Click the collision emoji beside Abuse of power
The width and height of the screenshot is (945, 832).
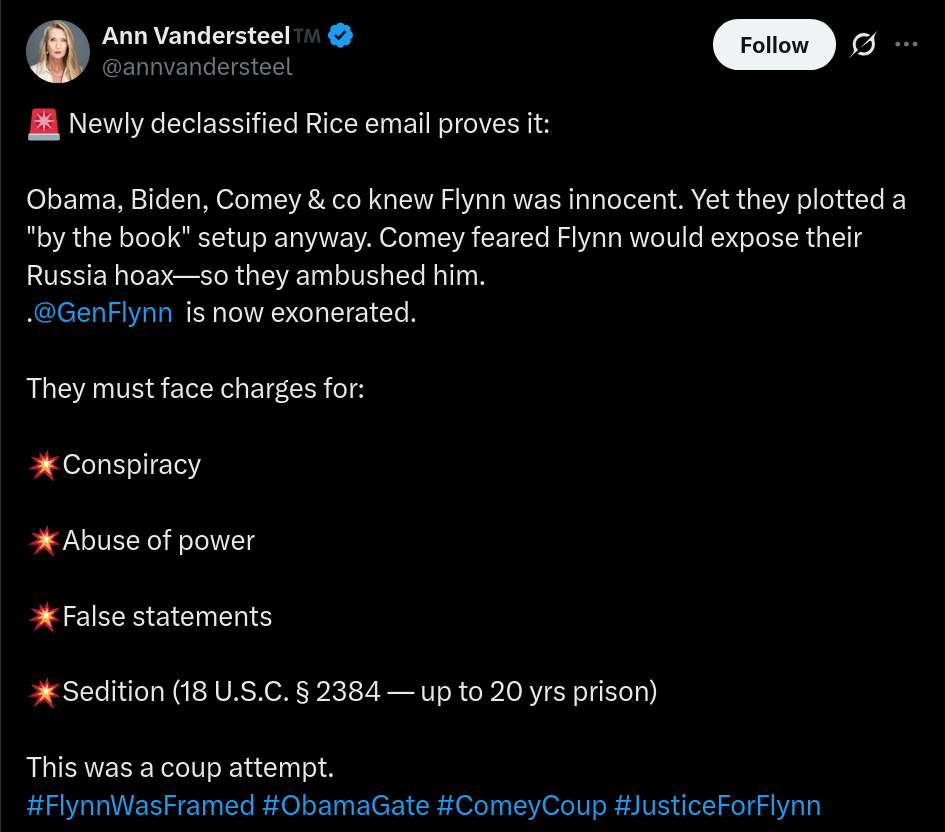(43, 541)
